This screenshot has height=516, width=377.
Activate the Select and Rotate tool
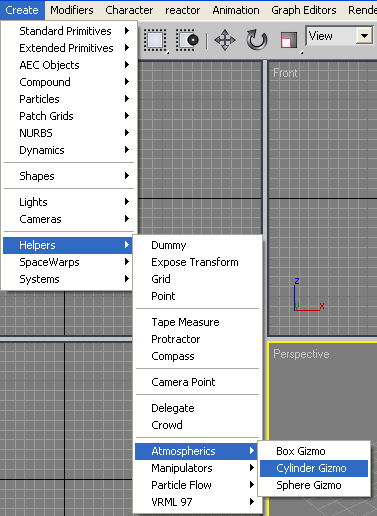point(257,40)
